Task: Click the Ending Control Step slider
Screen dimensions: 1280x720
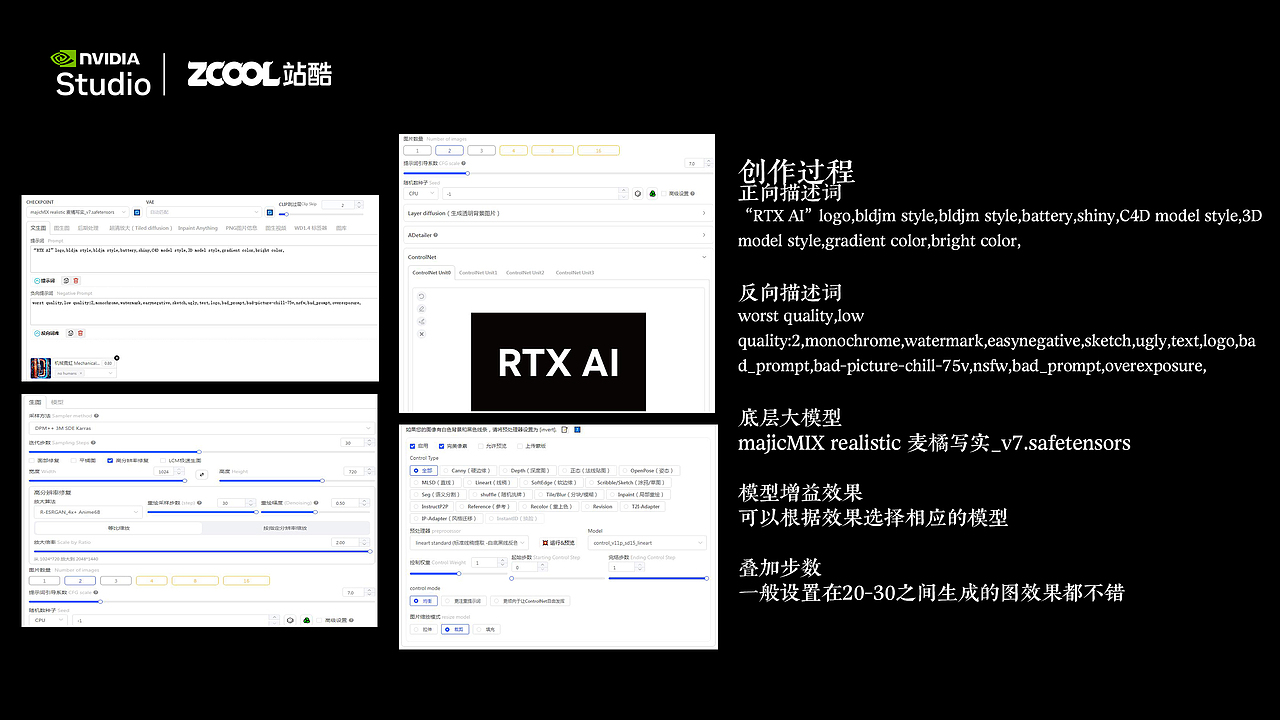Action: click(x=658, y=578)
